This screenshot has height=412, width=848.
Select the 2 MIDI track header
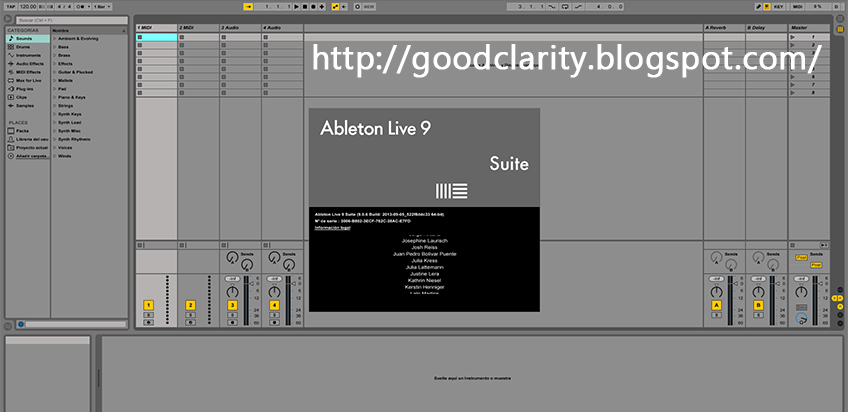pos(198,28)
